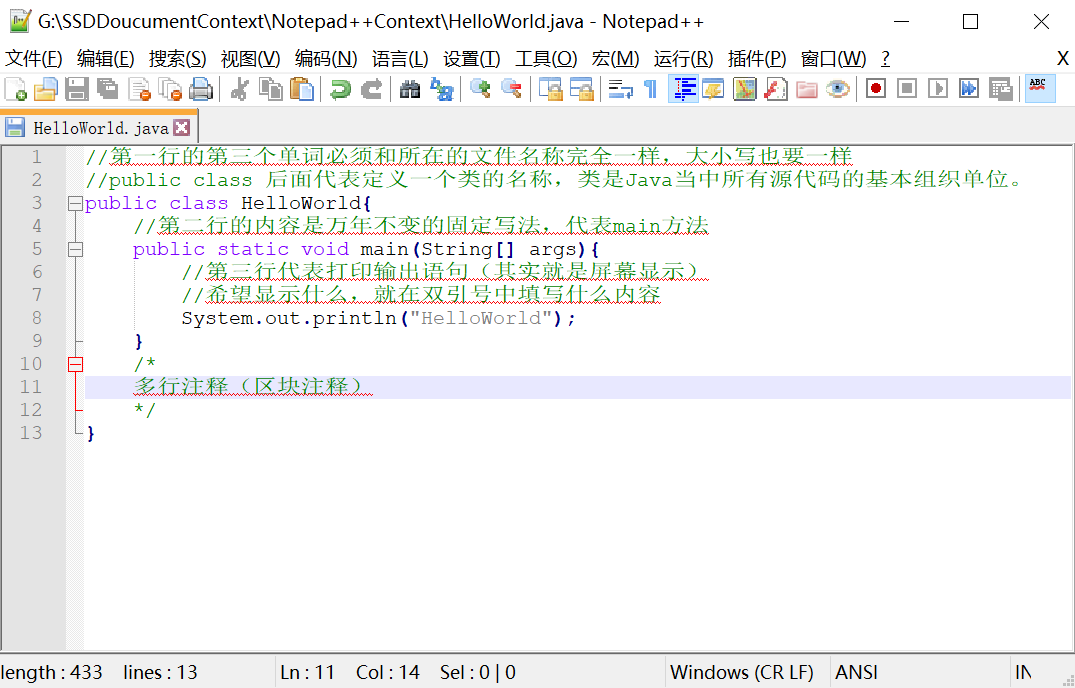The width and height of the screenshot is (1075, 688).
Task: Click line number 13 in the margin
Action: pyautogui.click(x=31, y=433)
